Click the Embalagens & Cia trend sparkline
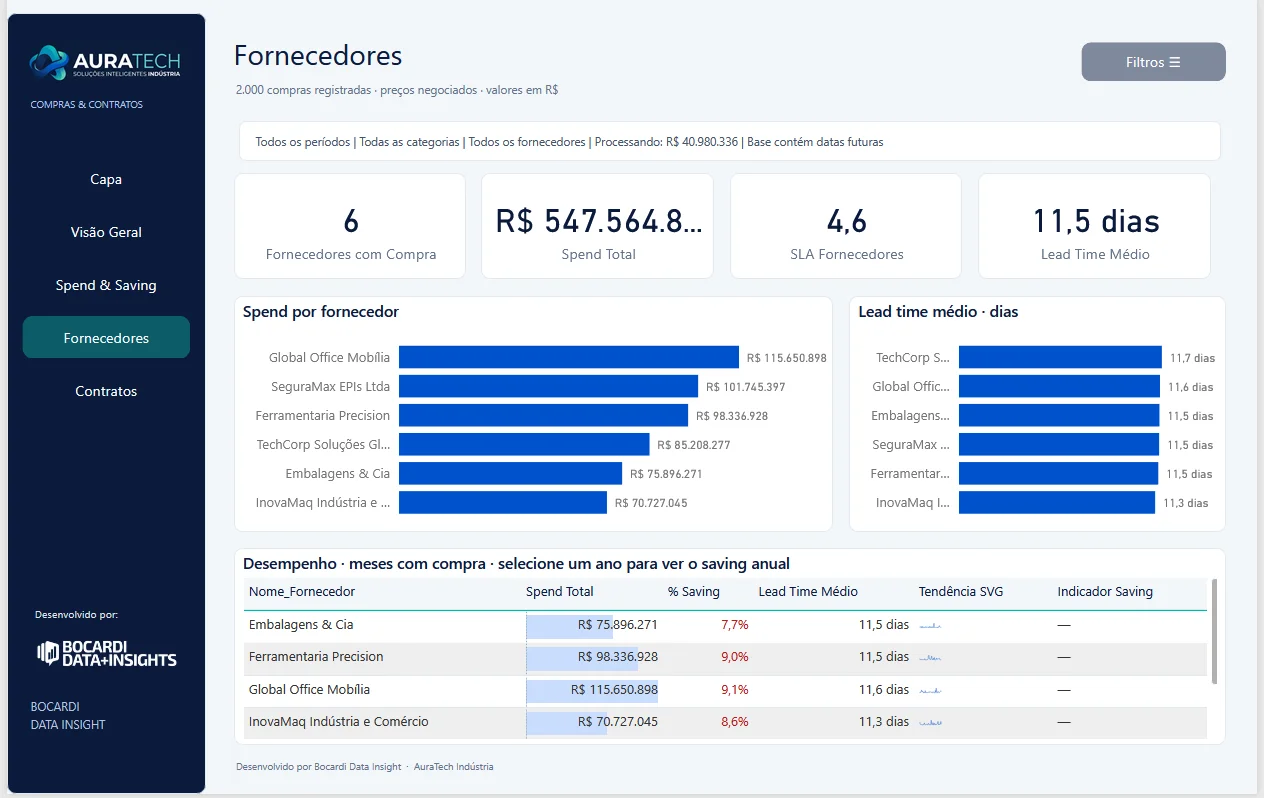This screenshot has width=1264, height=798. point(930,626)
